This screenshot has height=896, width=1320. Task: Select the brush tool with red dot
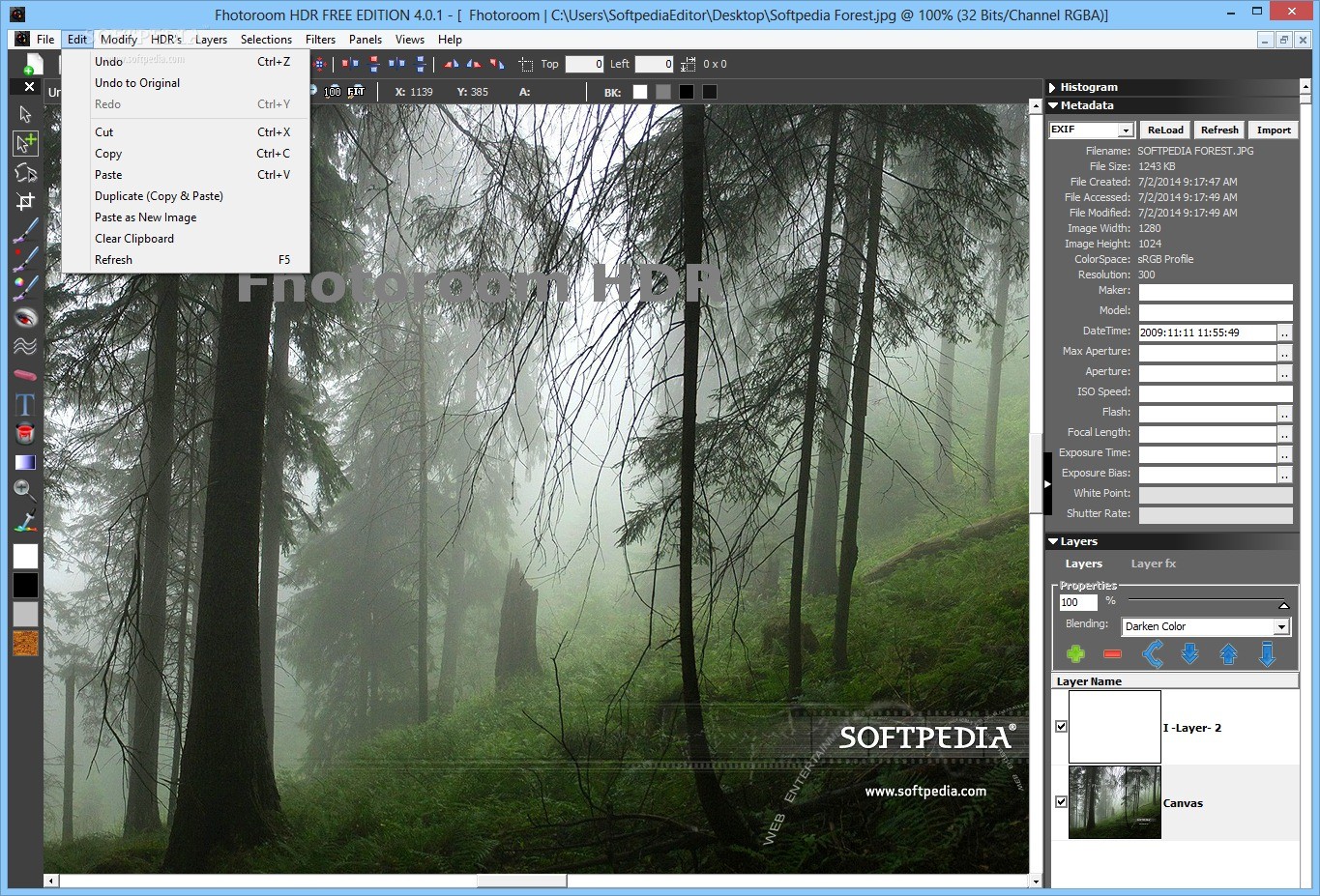tap(25, 259)
